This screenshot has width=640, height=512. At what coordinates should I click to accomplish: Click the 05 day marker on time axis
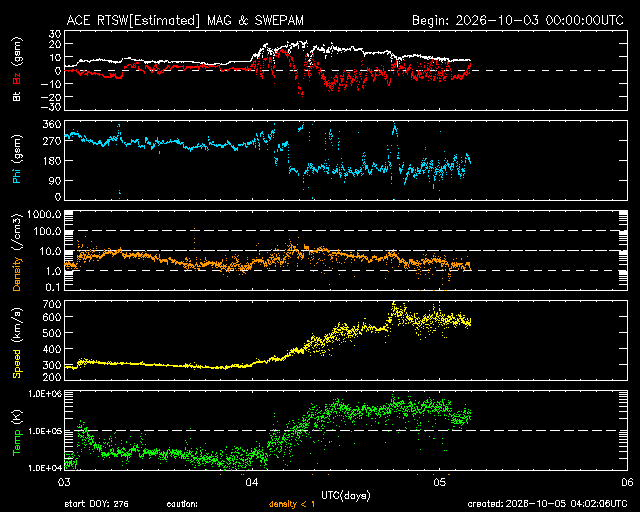coord(440,482)
